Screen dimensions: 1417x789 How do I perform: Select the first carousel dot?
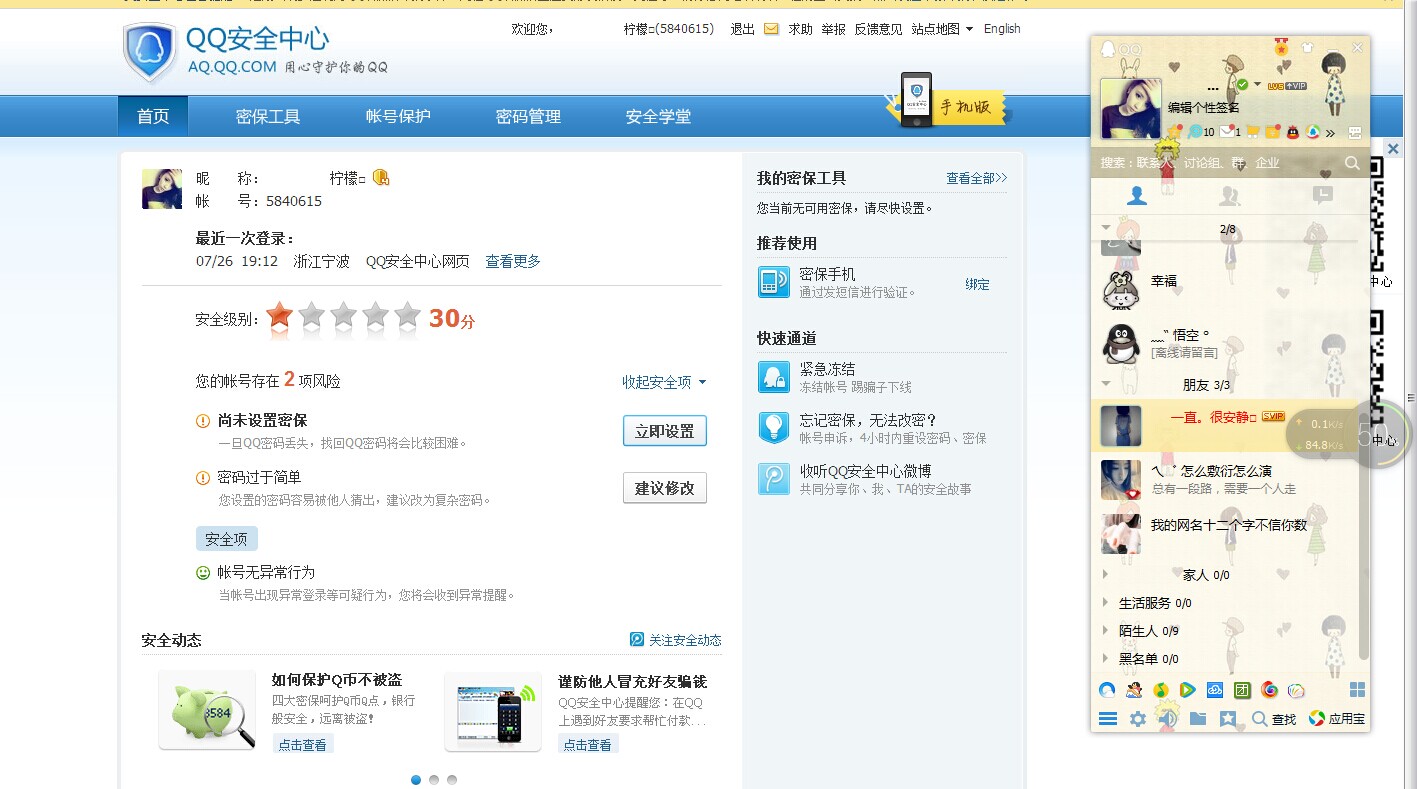pos(416,780)
